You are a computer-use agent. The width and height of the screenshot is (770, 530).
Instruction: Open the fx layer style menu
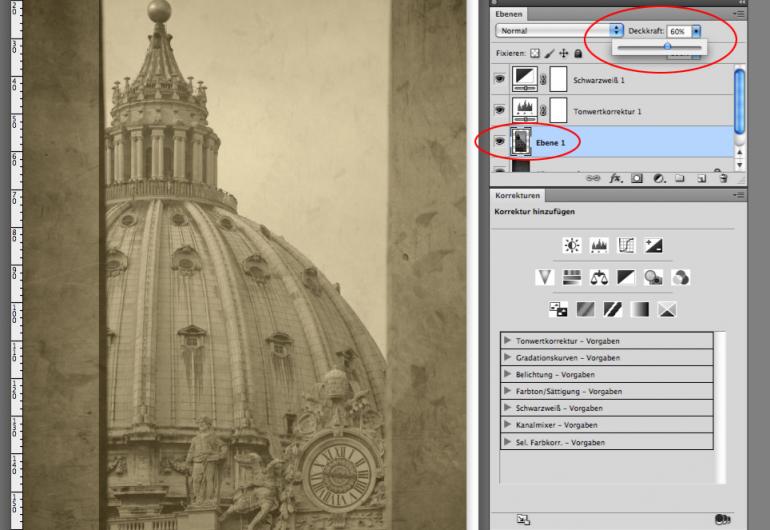click(x=615, y=179)
